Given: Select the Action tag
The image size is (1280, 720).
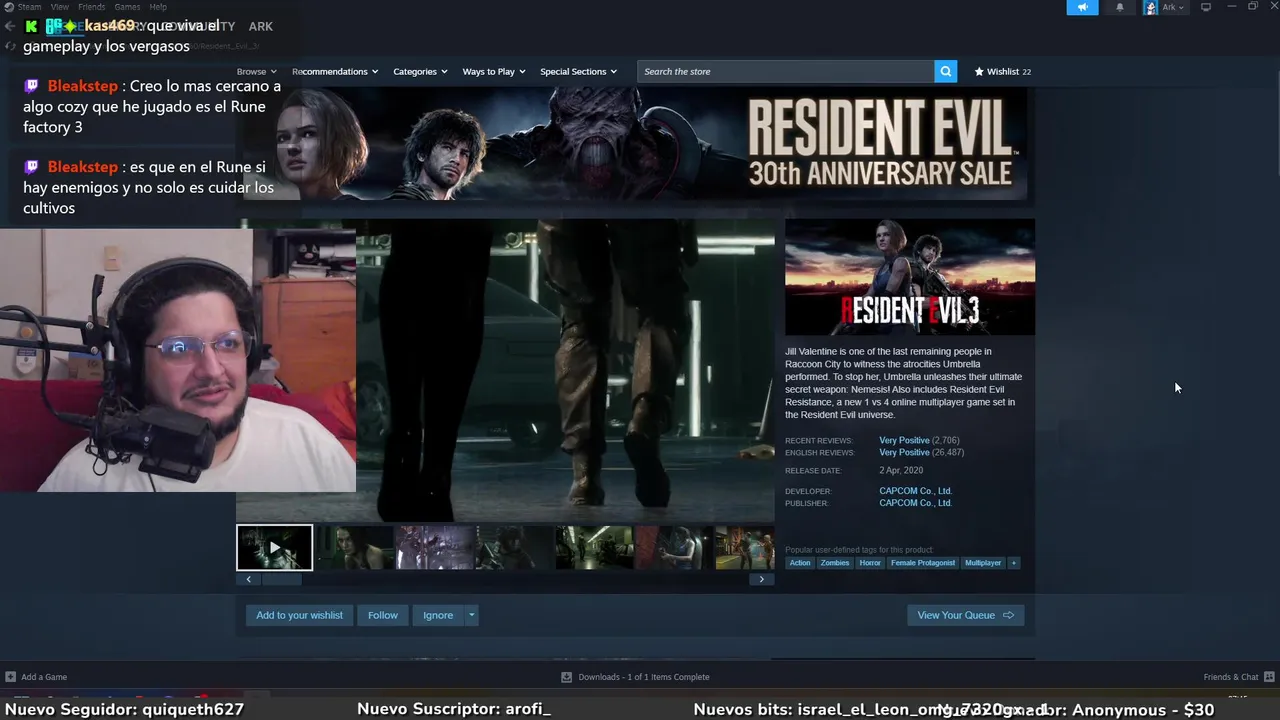Looking at the screenshot, I should pyautogui.click(x=800, y=563).
